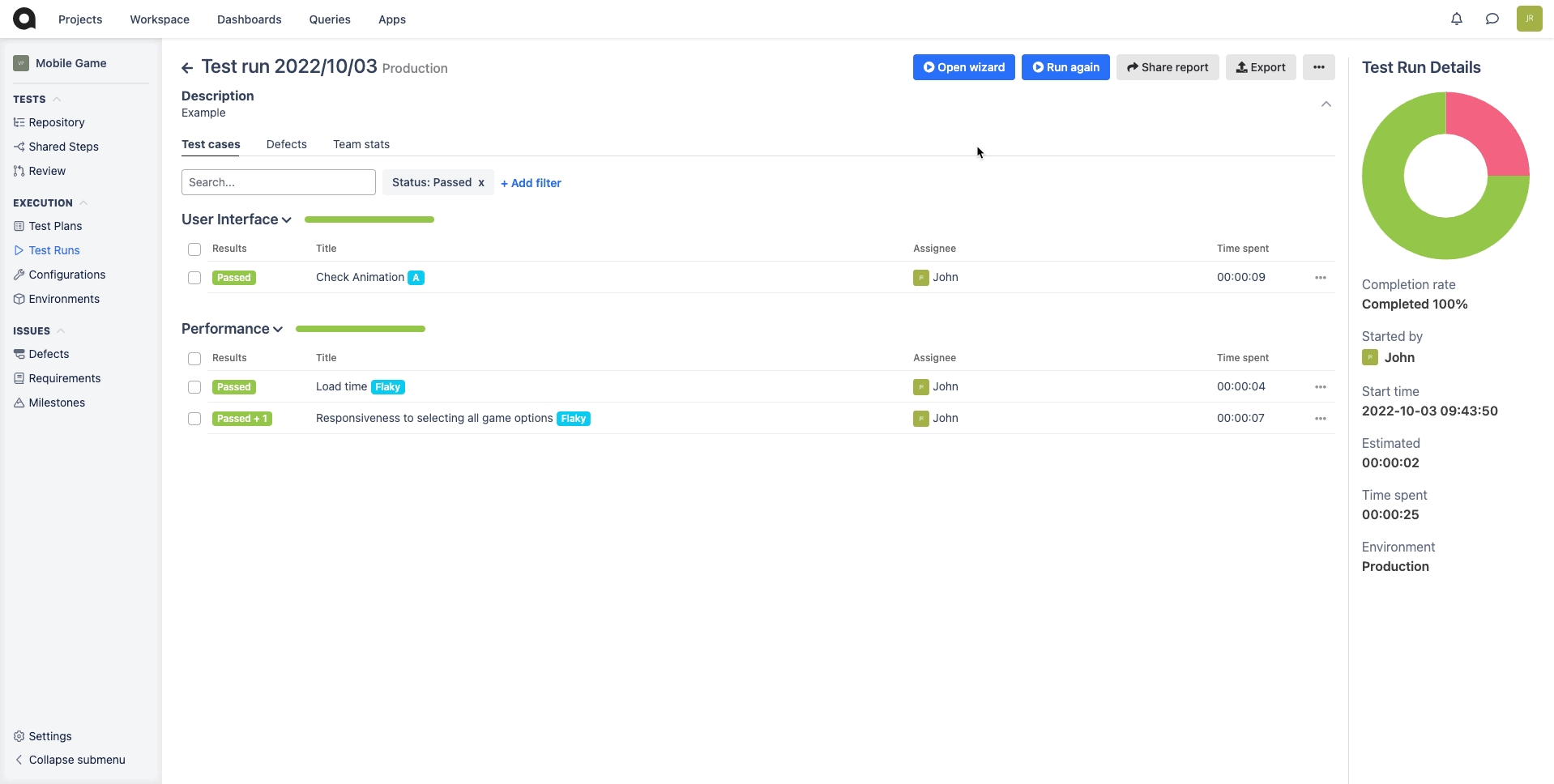Open three-dots menu for Check Animation row

[x=1320, y=278]
